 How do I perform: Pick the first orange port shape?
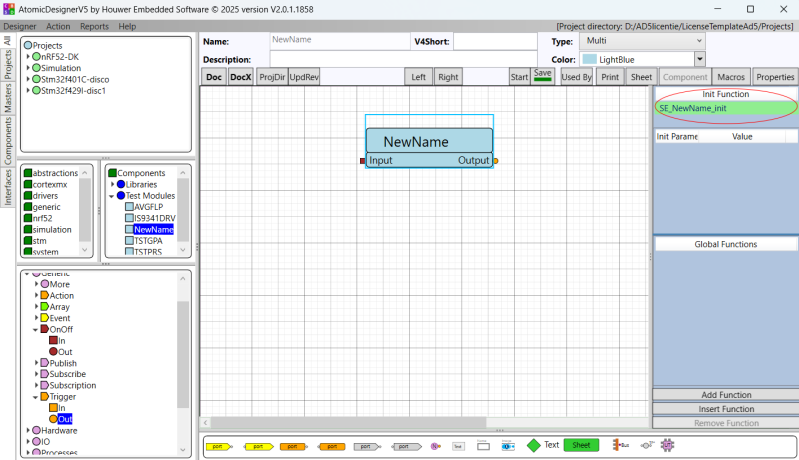point(292,446)
